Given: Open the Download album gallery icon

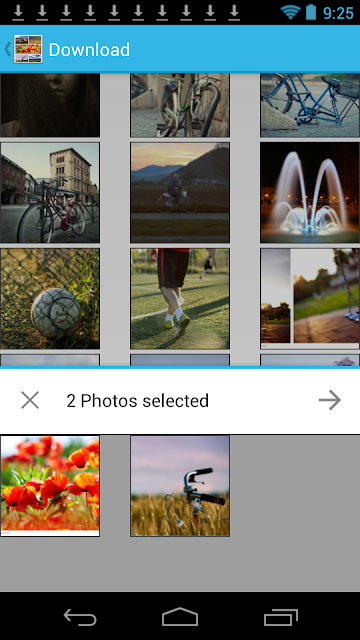Looking at the screenshot, I should click(x=28, y=49).
